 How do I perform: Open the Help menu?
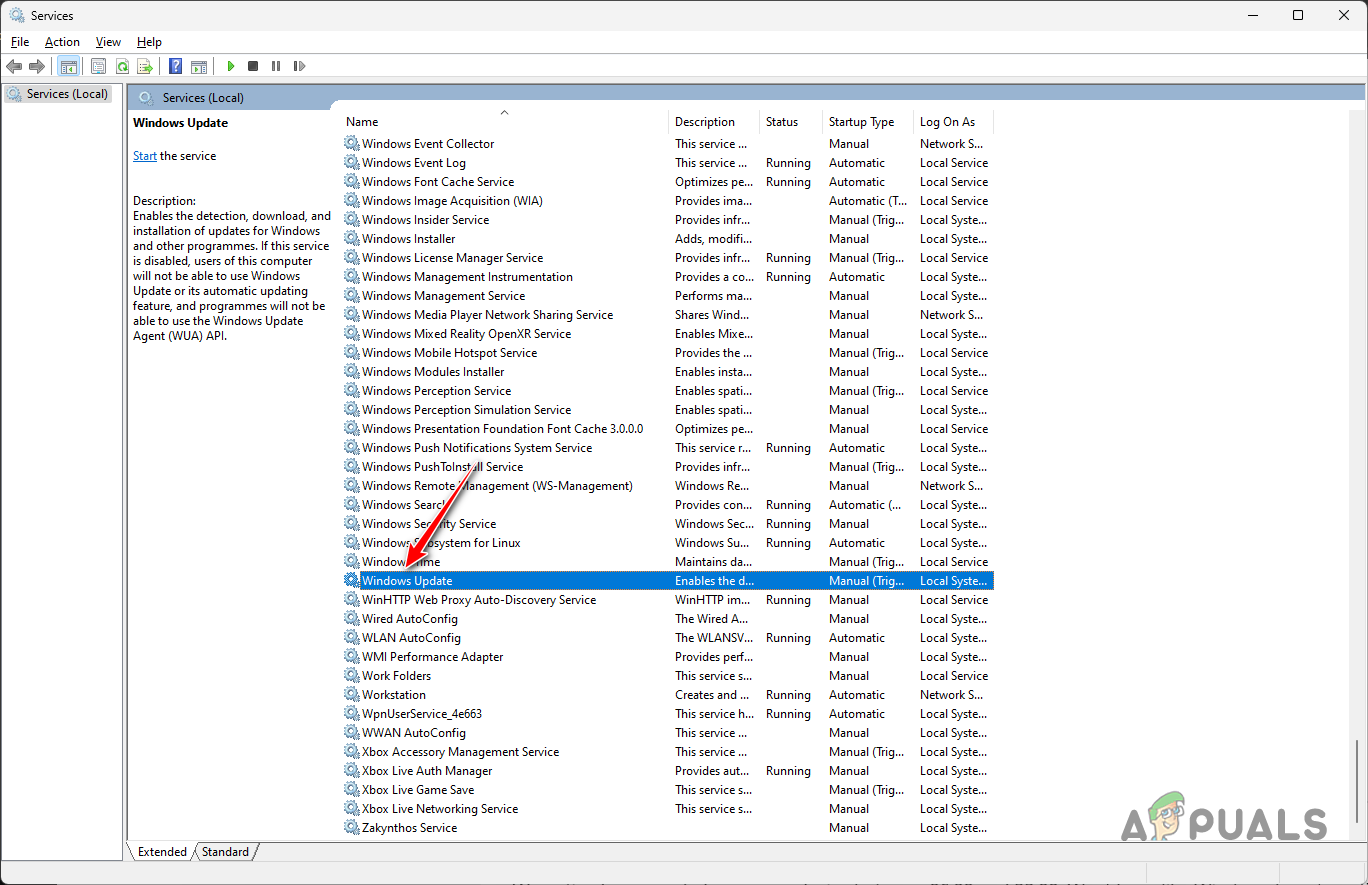coord(149,42)
